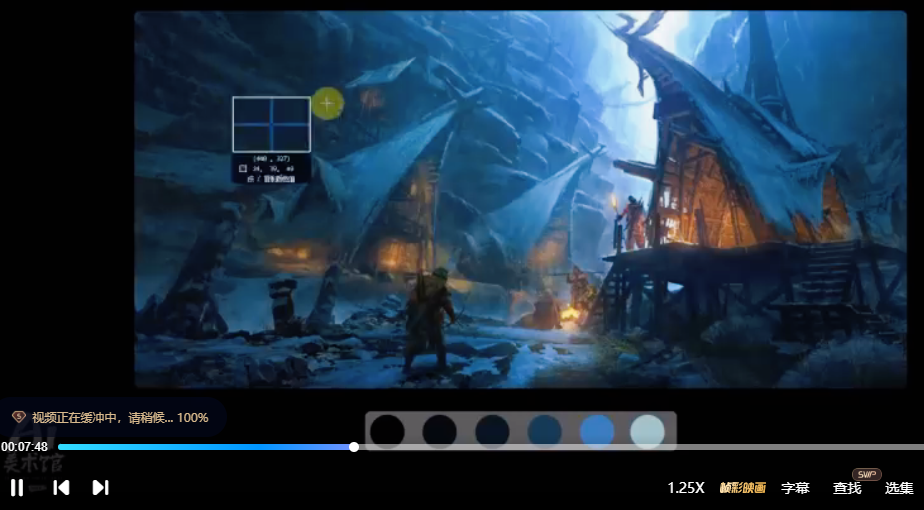
Task: Click the SVIP badge above 查找
Action: click(x=866, y=474)
